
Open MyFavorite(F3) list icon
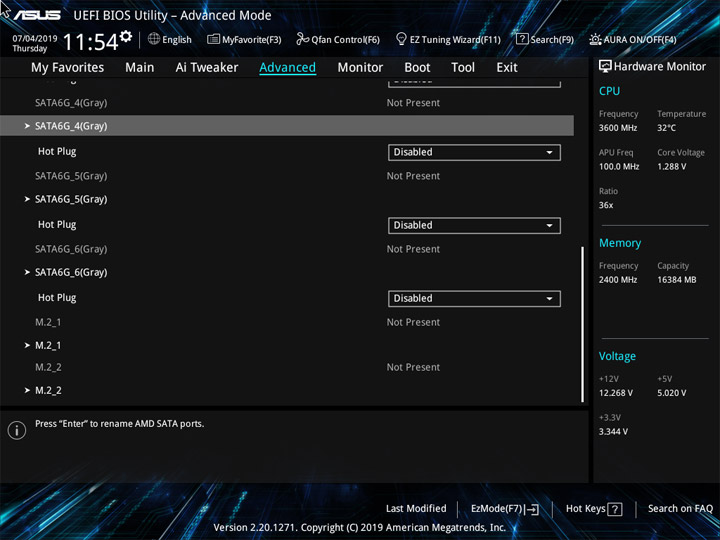(x=213, y=39)
